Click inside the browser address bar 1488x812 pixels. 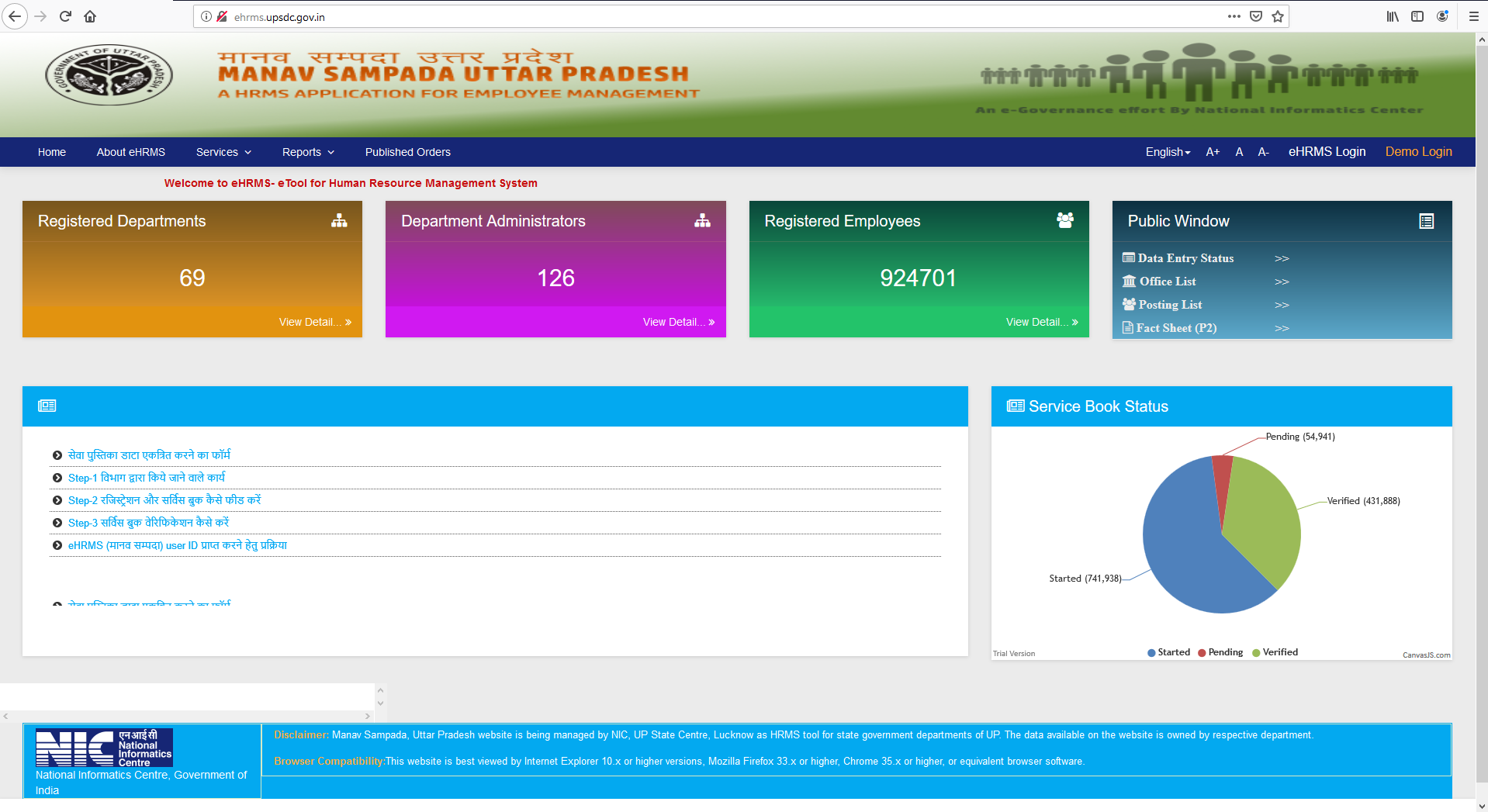[465, 16]
